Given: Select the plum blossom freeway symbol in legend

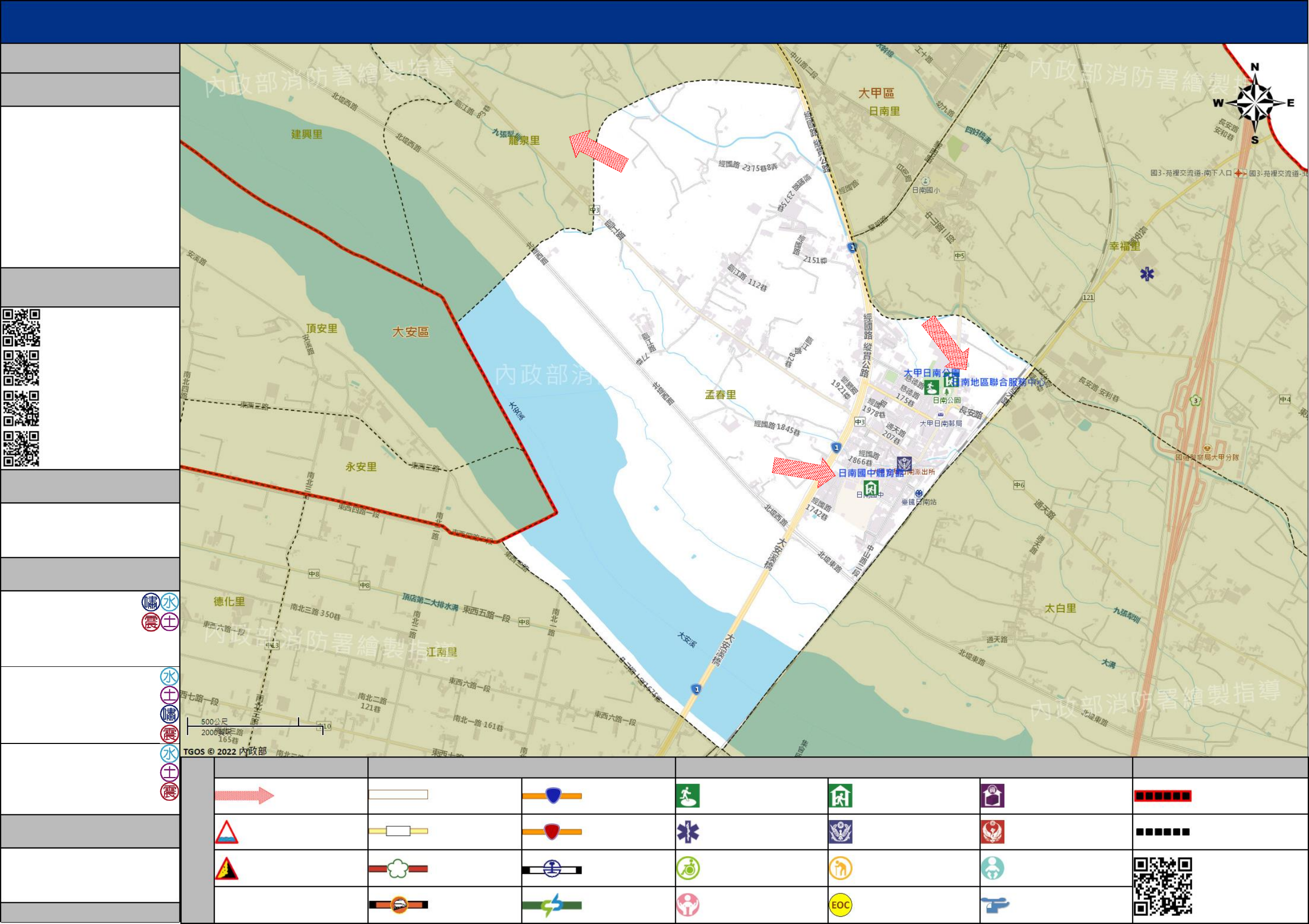Looking at the screenshot, I should (398, 869).
